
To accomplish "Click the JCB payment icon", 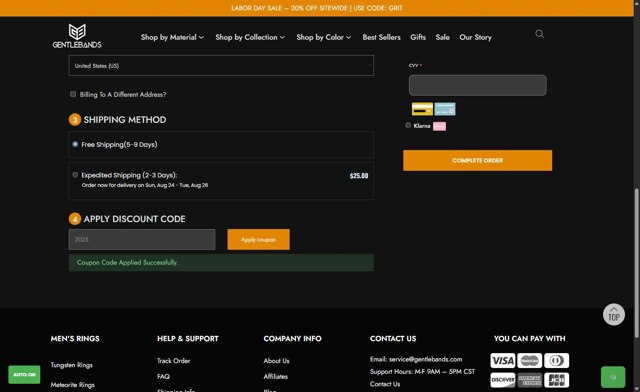I will 556,380.
